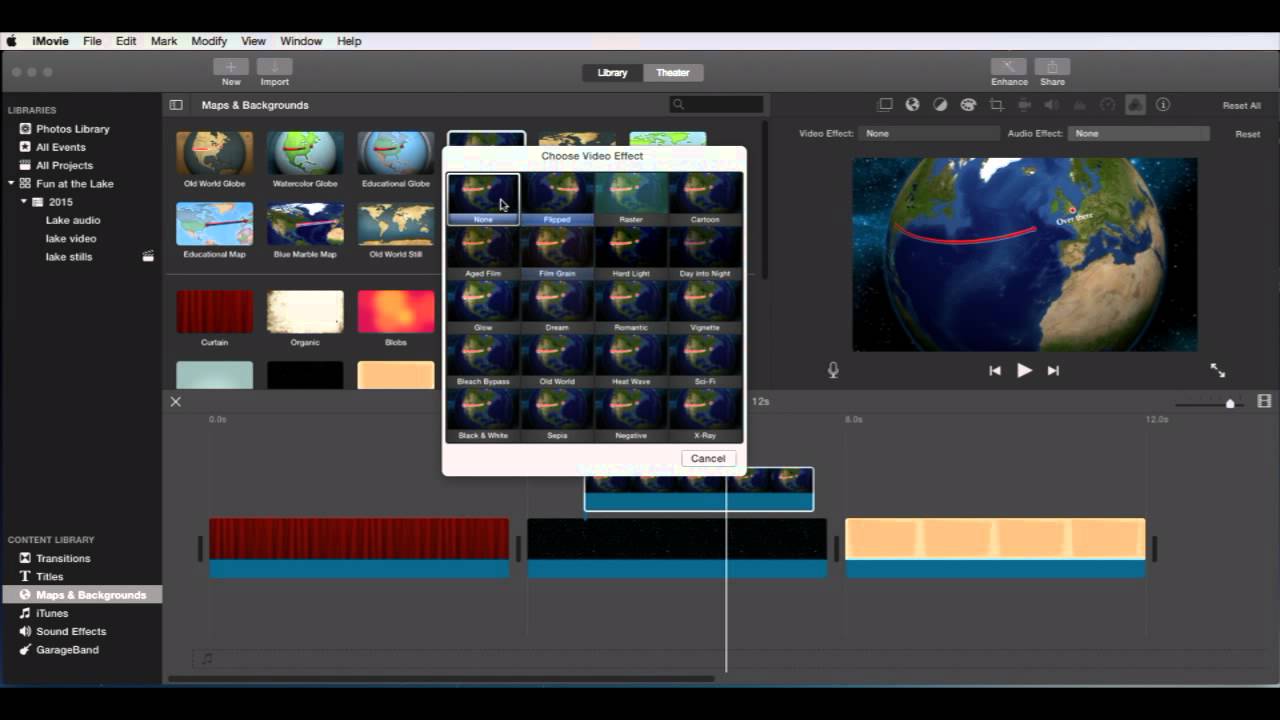Screen dimensions: 1280x720
Task: Open the Modify menu
Action: [209, 41]
